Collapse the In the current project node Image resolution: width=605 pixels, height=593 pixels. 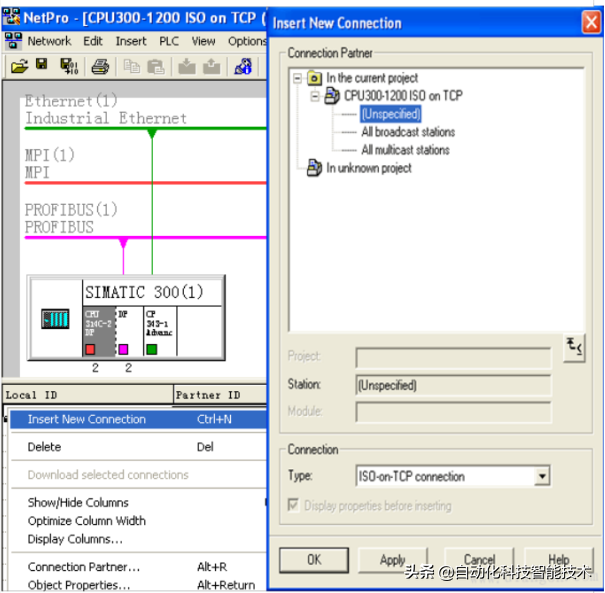(298, 78)
